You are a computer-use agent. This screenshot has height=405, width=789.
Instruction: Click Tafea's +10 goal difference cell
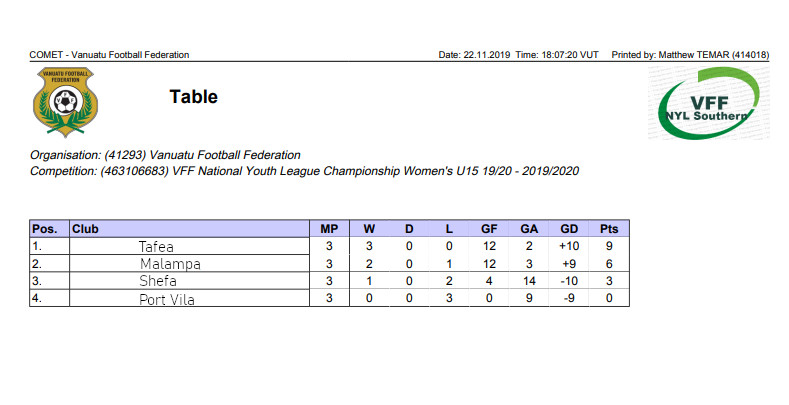pos(569,246)
